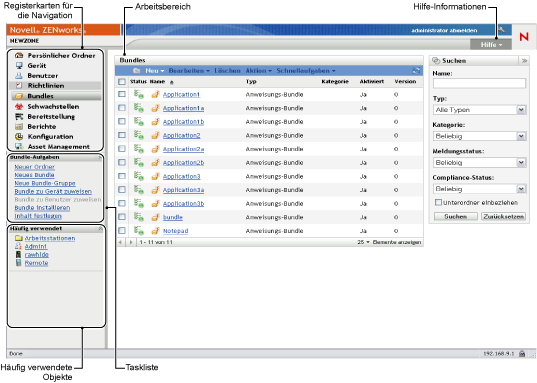
Task: Click the bundle icon beside Notepad
Action: 155,231
